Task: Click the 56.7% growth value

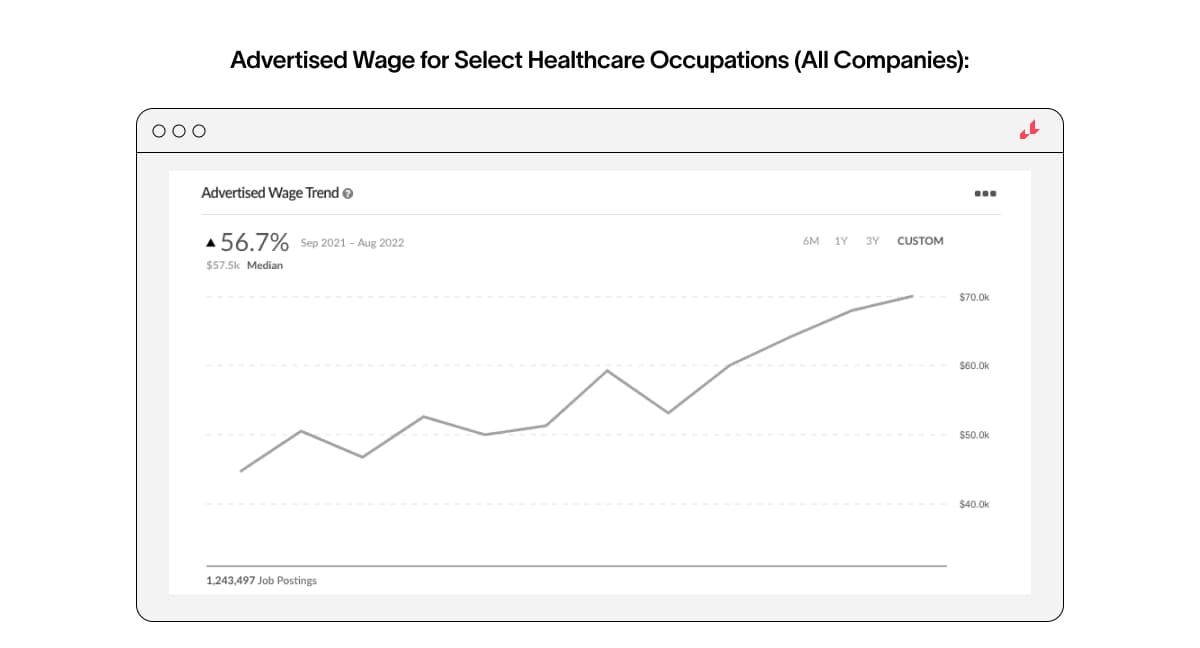Action: pyautogui.click(x=255, y=242)
